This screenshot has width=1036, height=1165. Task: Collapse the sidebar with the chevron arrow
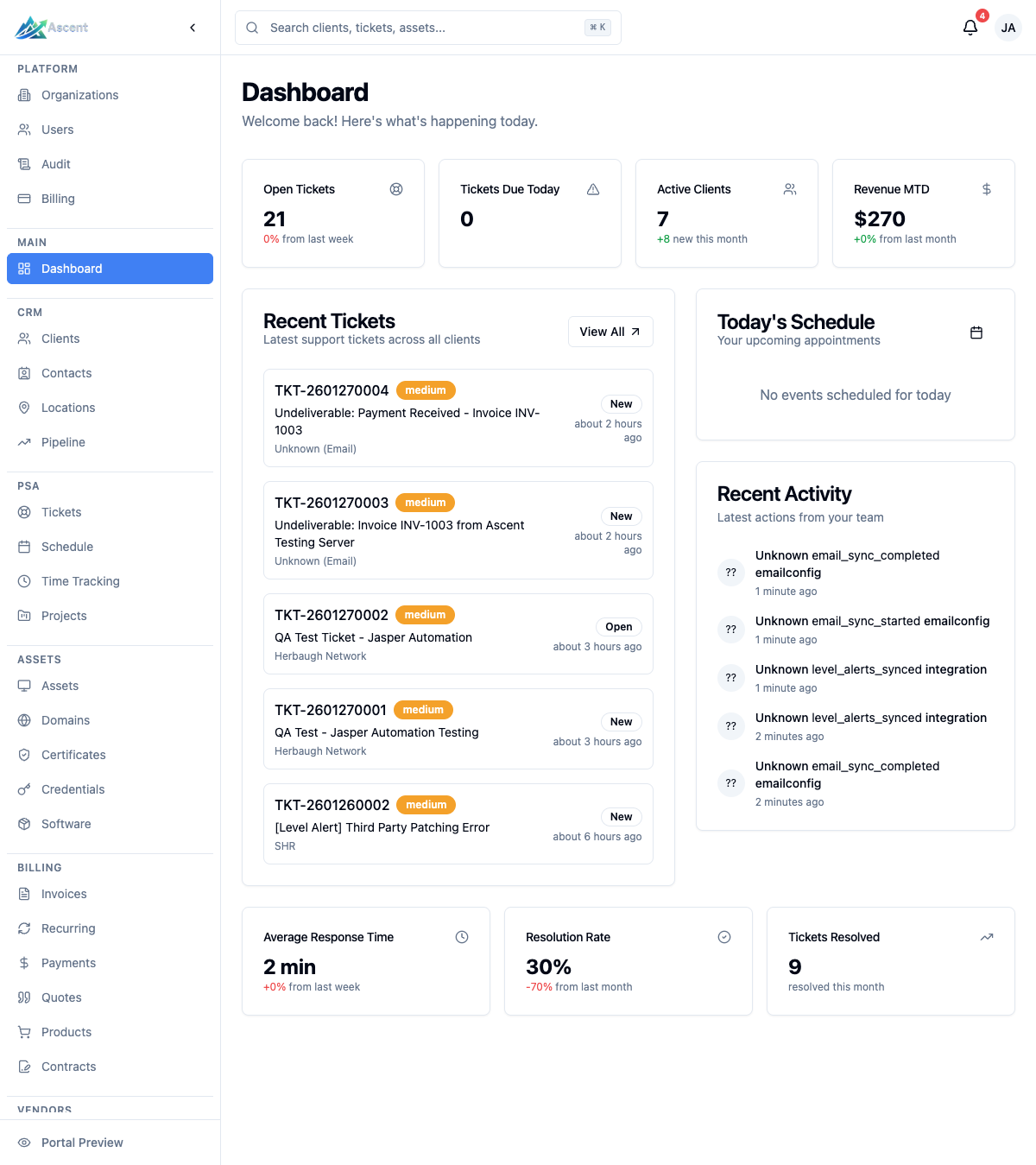[193, 27]
